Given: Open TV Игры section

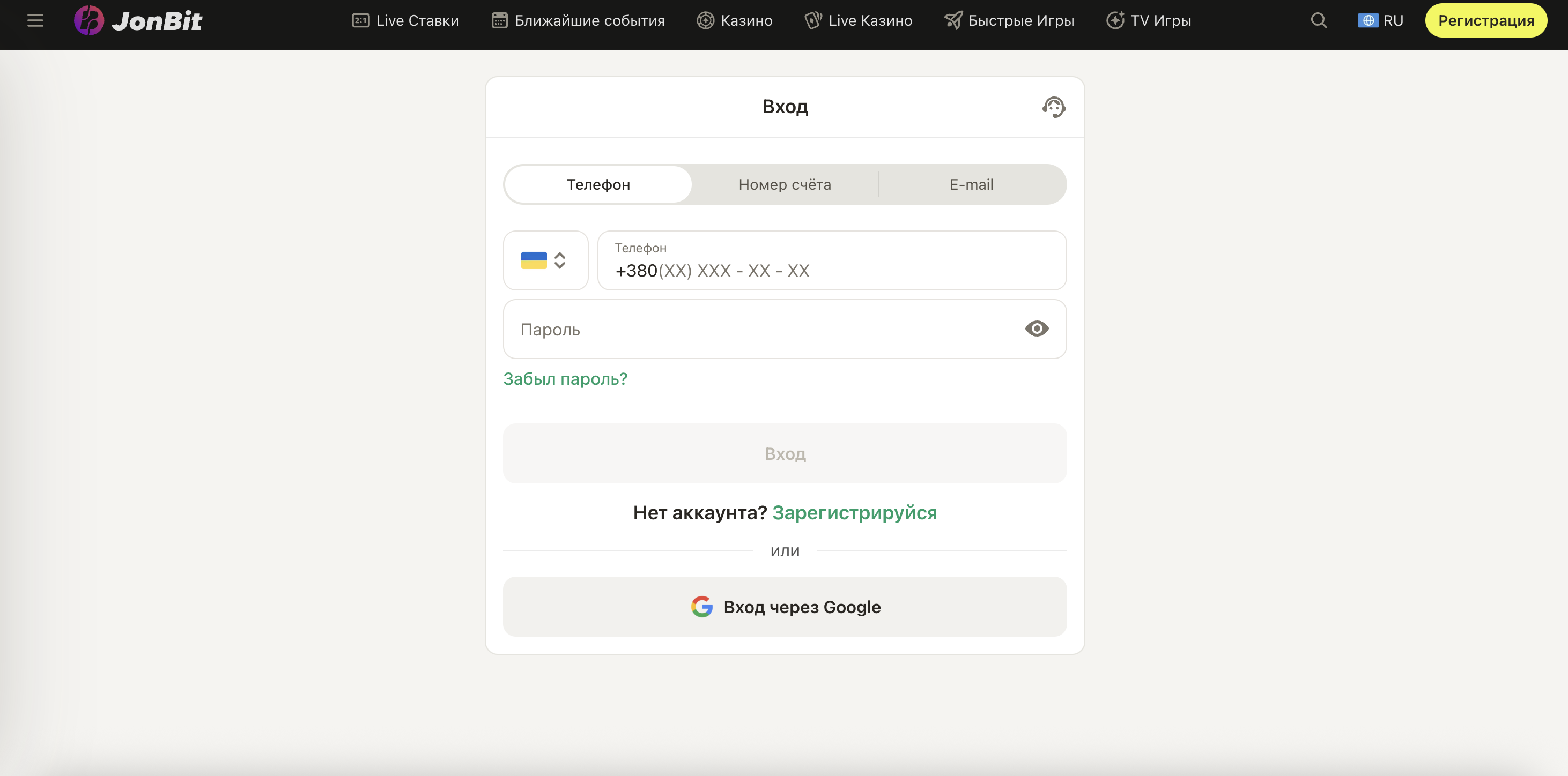Looking at the screenshot, I should tap(1148, 20).
